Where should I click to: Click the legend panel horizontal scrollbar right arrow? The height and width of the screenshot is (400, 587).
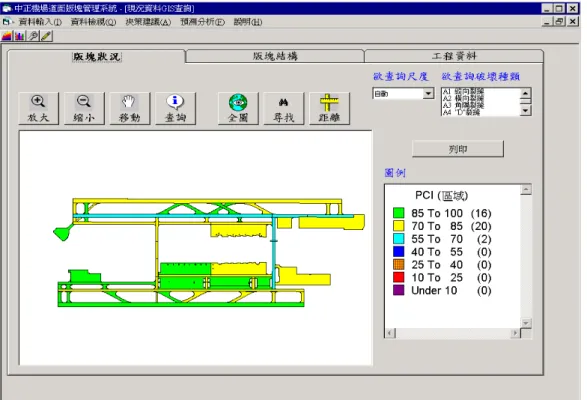[x=515, y=333]
